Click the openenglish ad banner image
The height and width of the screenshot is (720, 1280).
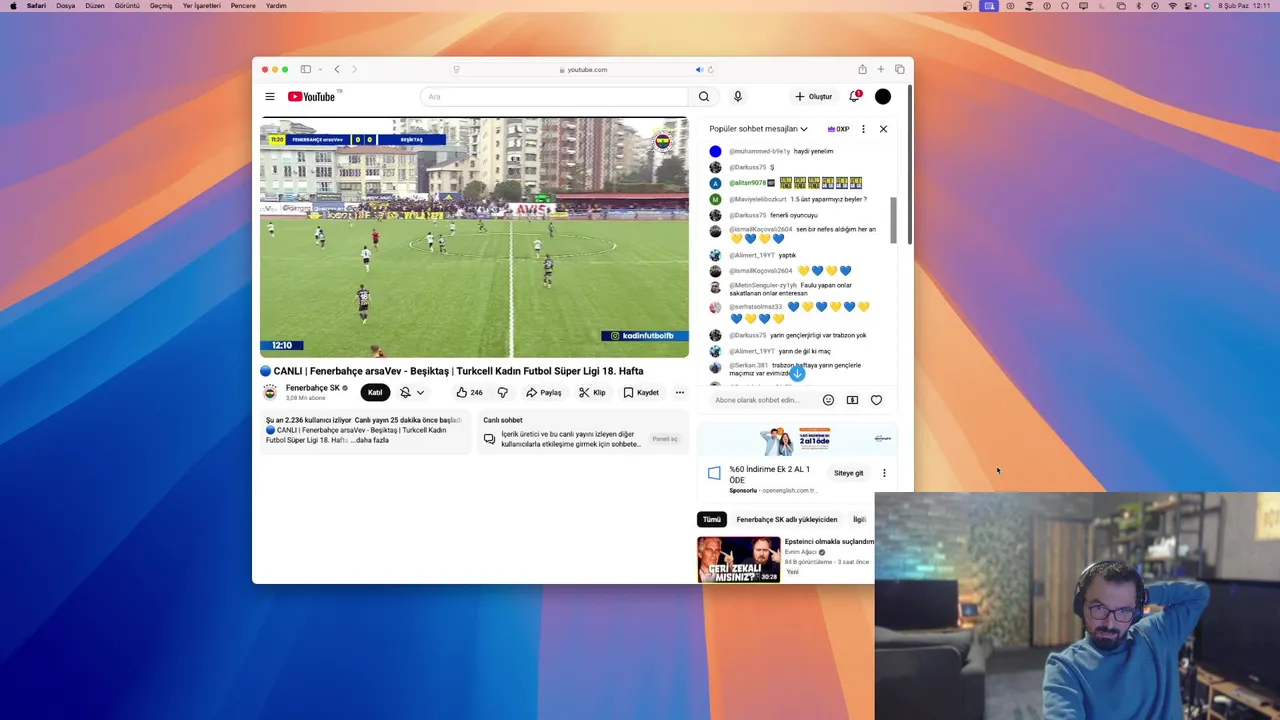pos(797,440)
